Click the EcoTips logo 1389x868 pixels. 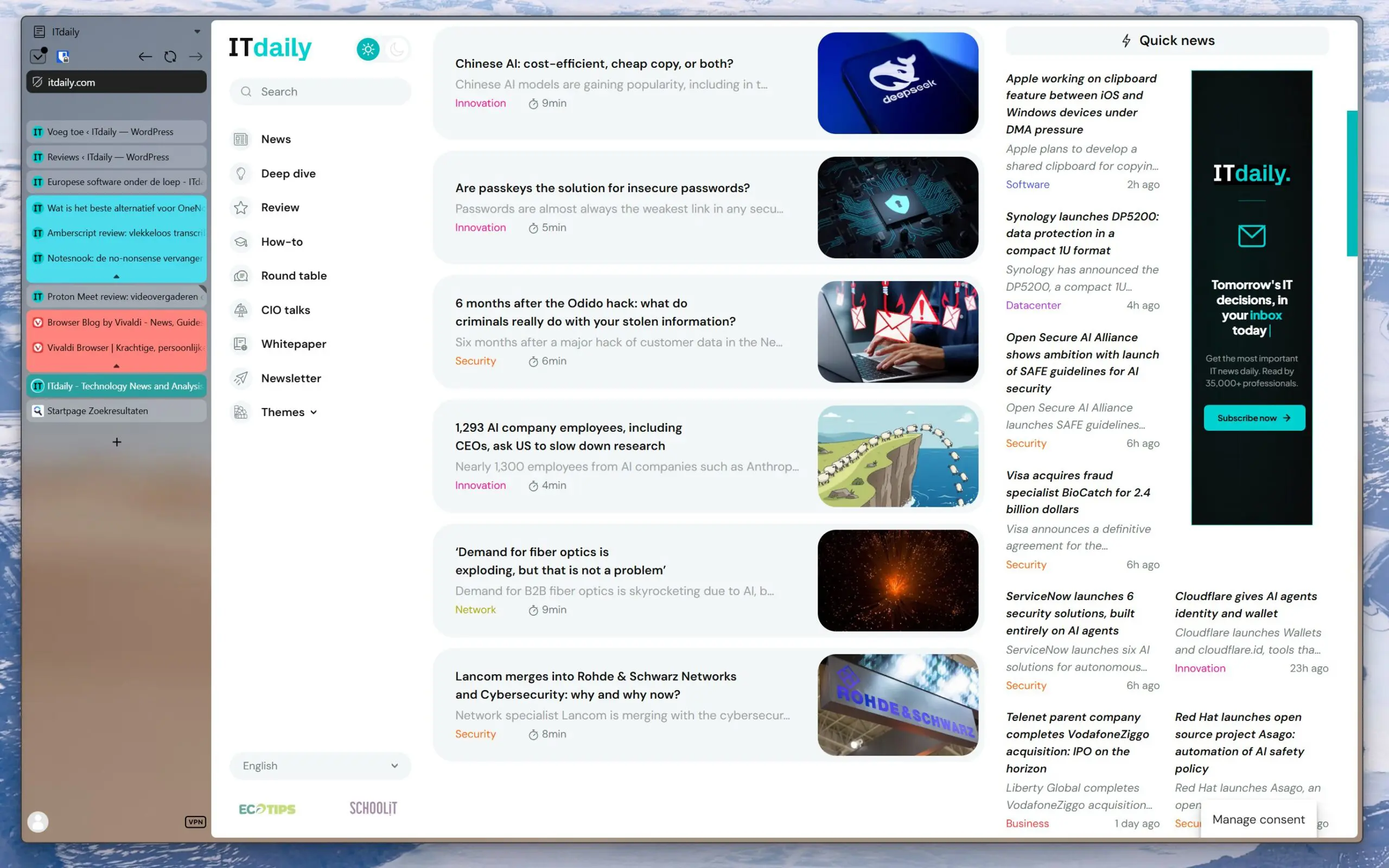pos(267,809)
